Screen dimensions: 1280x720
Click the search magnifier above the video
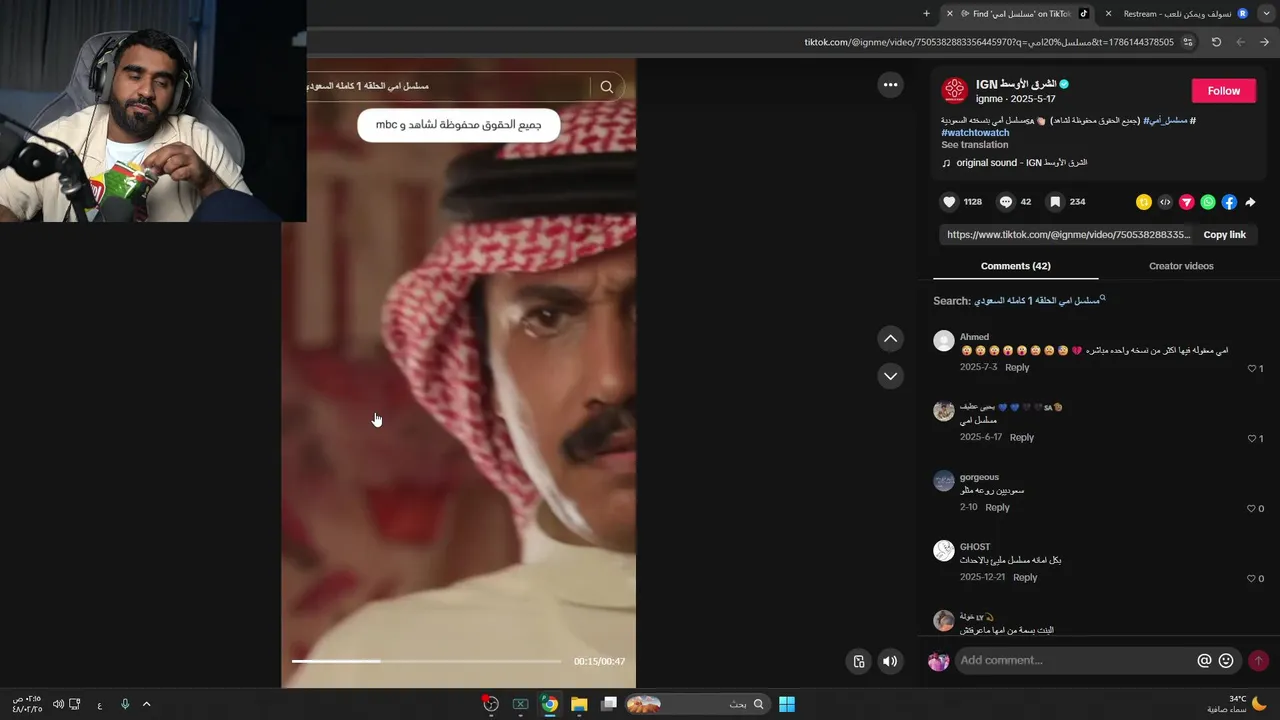point(606,87)
